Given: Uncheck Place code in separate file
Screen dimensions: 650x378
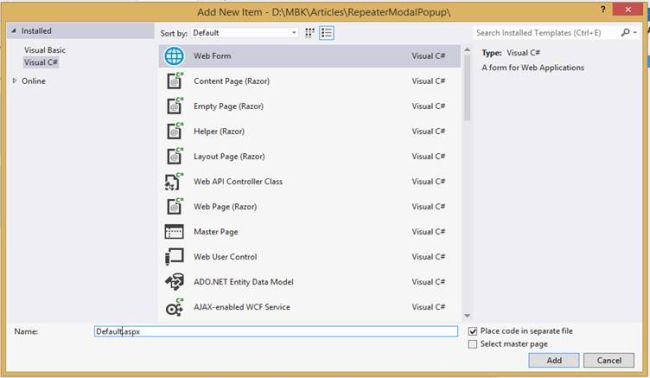Looking at the screenshot, I should pyautogui.click(x=473, y=331).
